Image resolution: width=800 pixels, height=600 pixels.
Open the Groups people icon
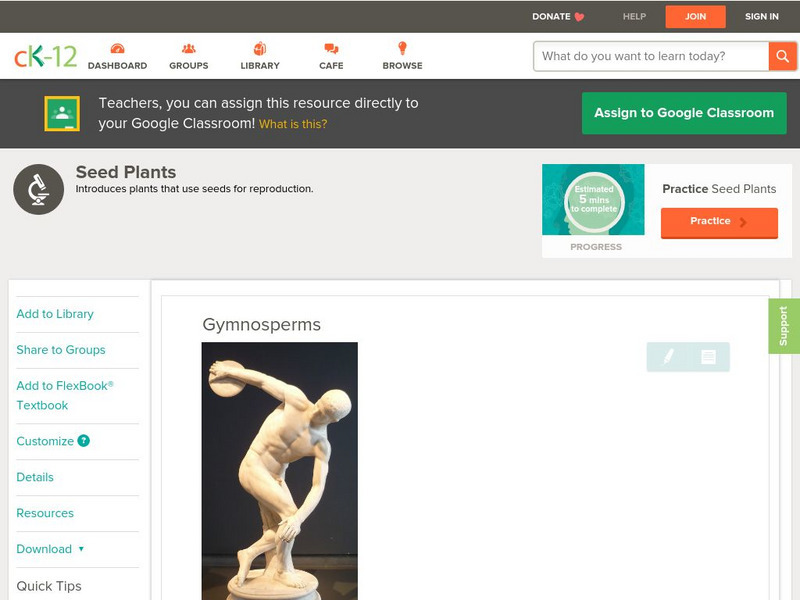[189, 48]
